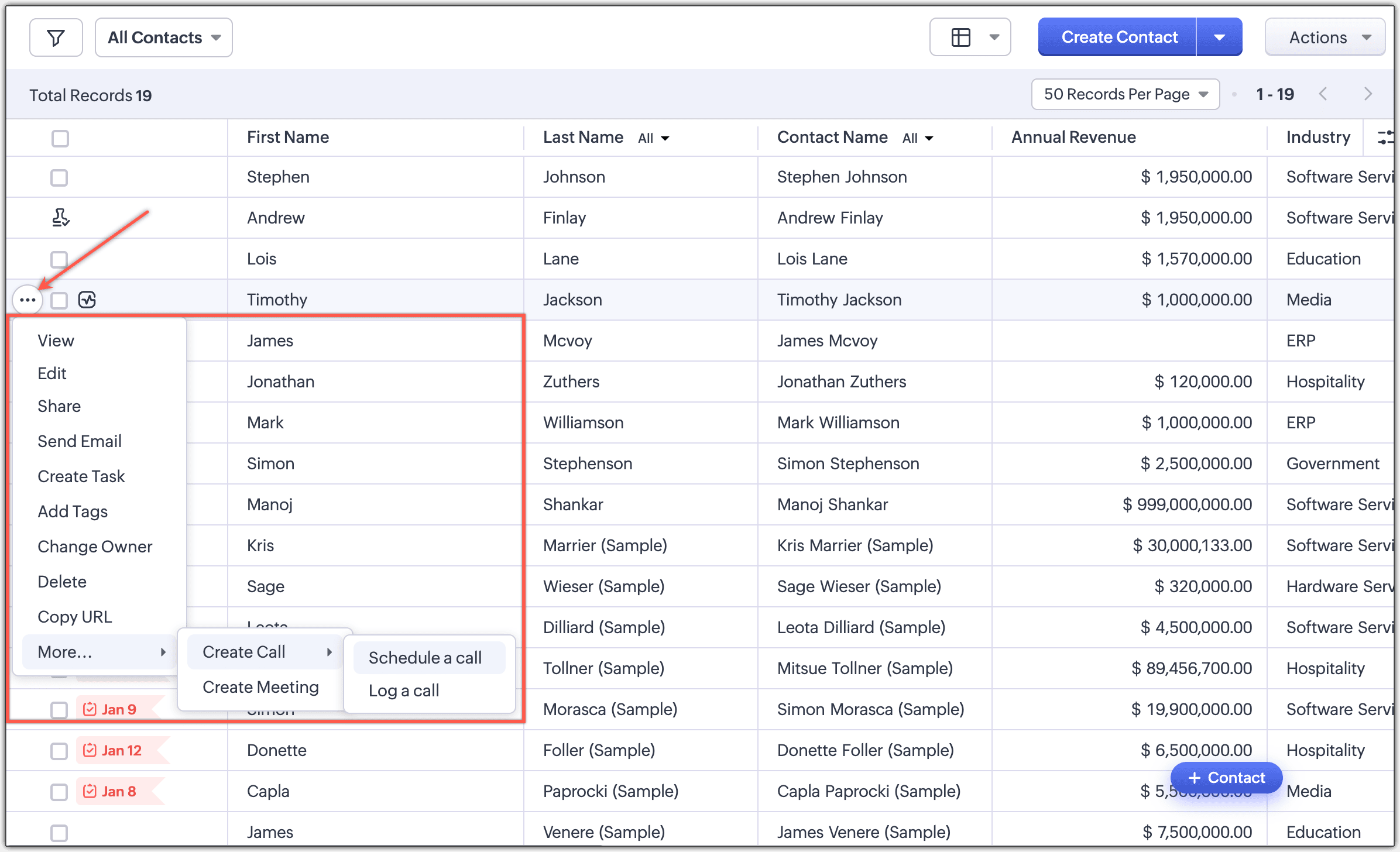Screen dimensions: 1400x852
Task: Select the Lois Lane row checkbox
Action: (59, 259)
